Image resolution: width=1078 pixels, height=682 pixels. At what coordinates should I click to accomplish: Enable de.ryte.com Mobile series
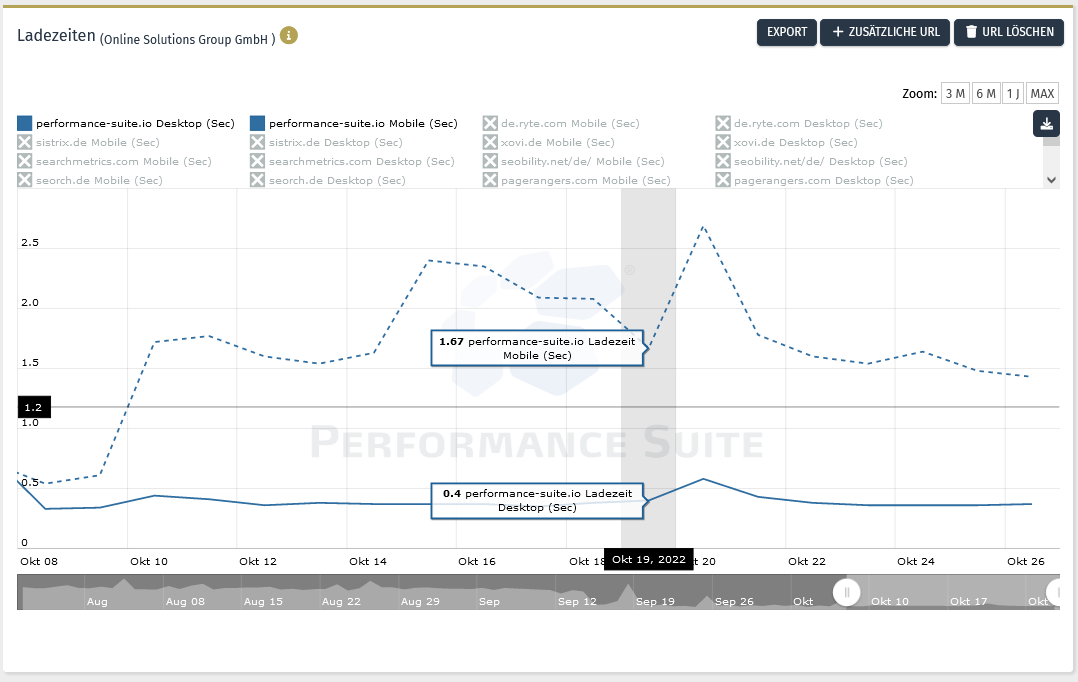pos(561,124)
